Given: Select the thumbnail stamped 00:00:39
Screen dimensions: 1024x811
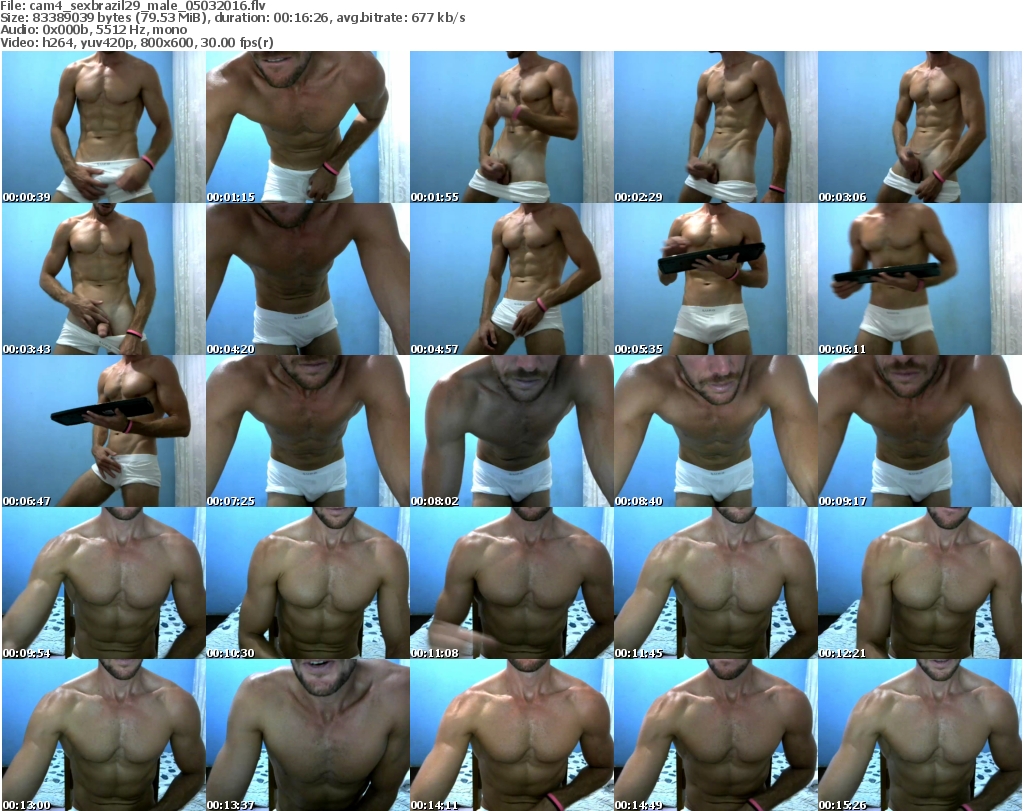Looking at the screenshot, I should tap(104, 127).
